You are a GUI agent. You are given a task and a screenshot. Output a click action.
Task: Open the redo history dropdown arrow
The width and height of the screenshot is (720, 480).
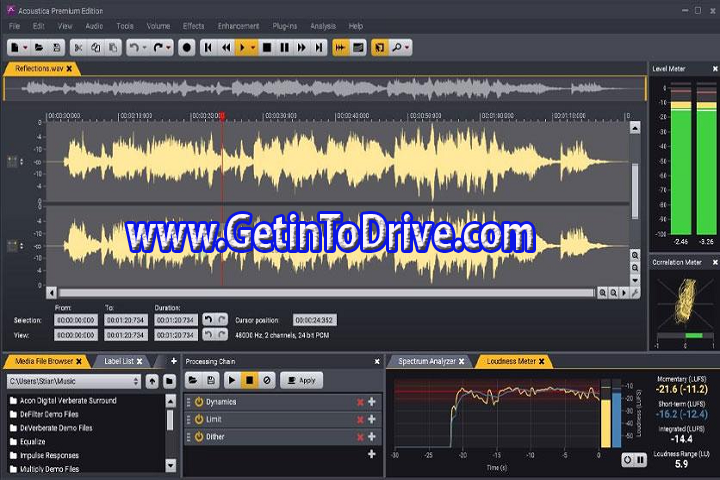tap(169, 47)
